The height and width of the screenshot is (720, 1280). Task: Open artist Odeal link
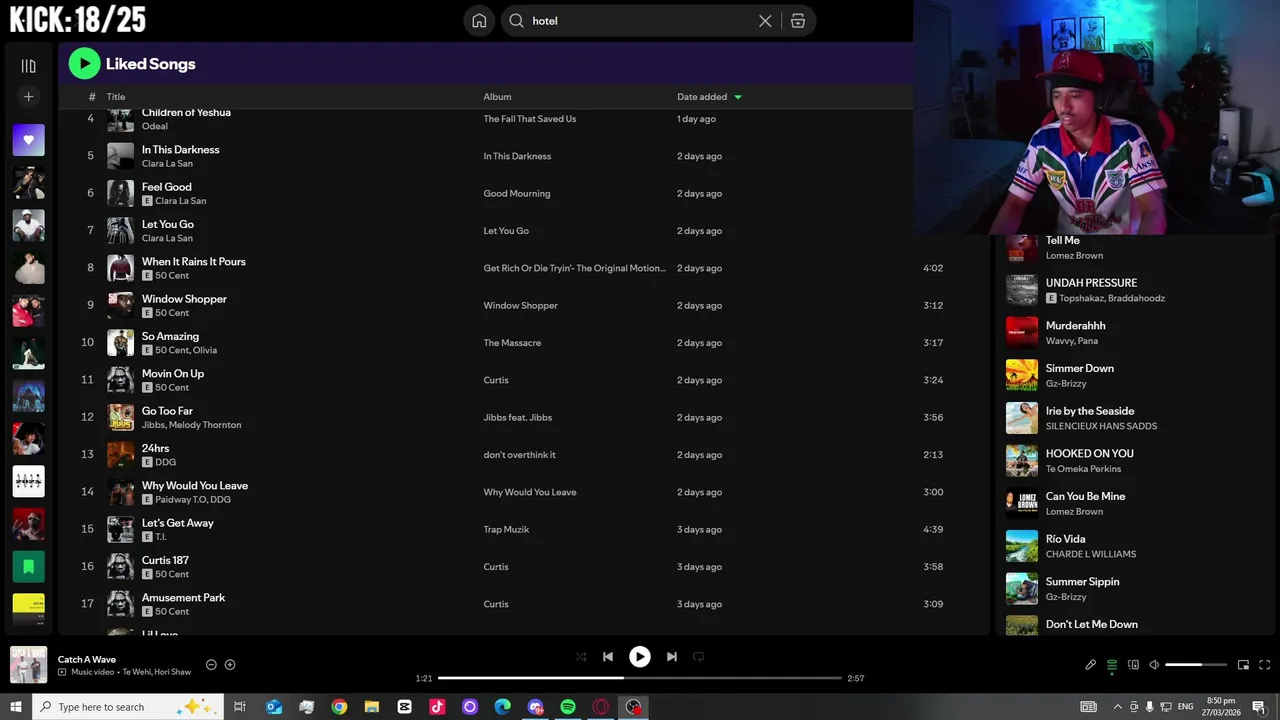[x=154, y=127]
